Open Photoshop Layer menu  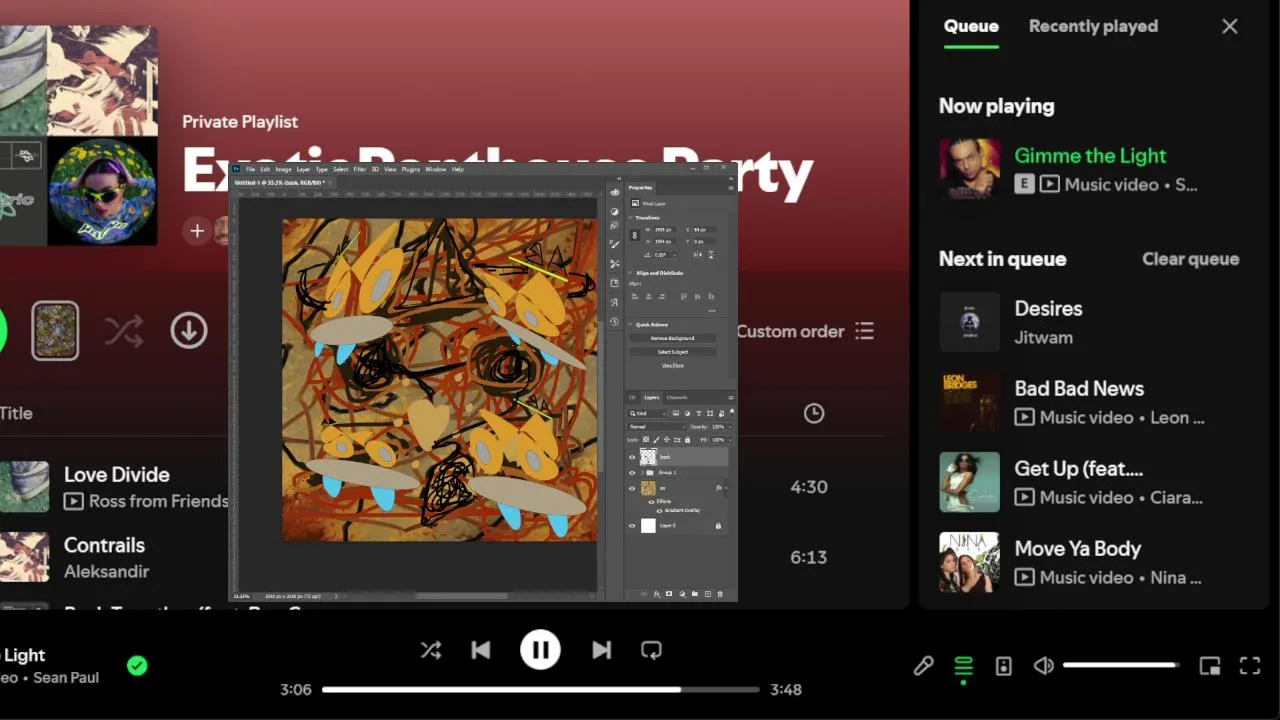coord(302,169)
